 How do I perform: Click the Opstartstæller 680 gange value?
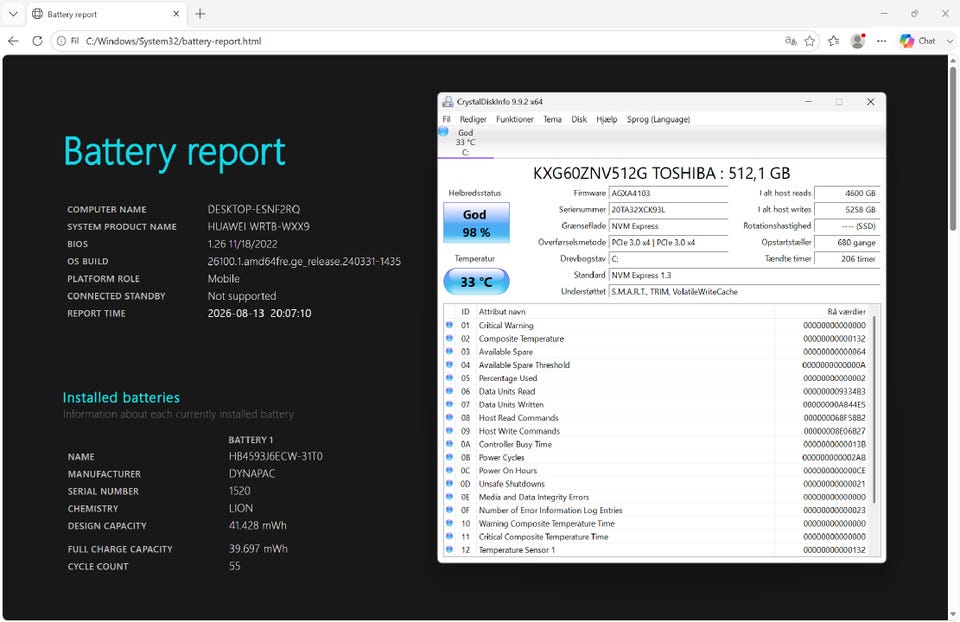(847, 242)
